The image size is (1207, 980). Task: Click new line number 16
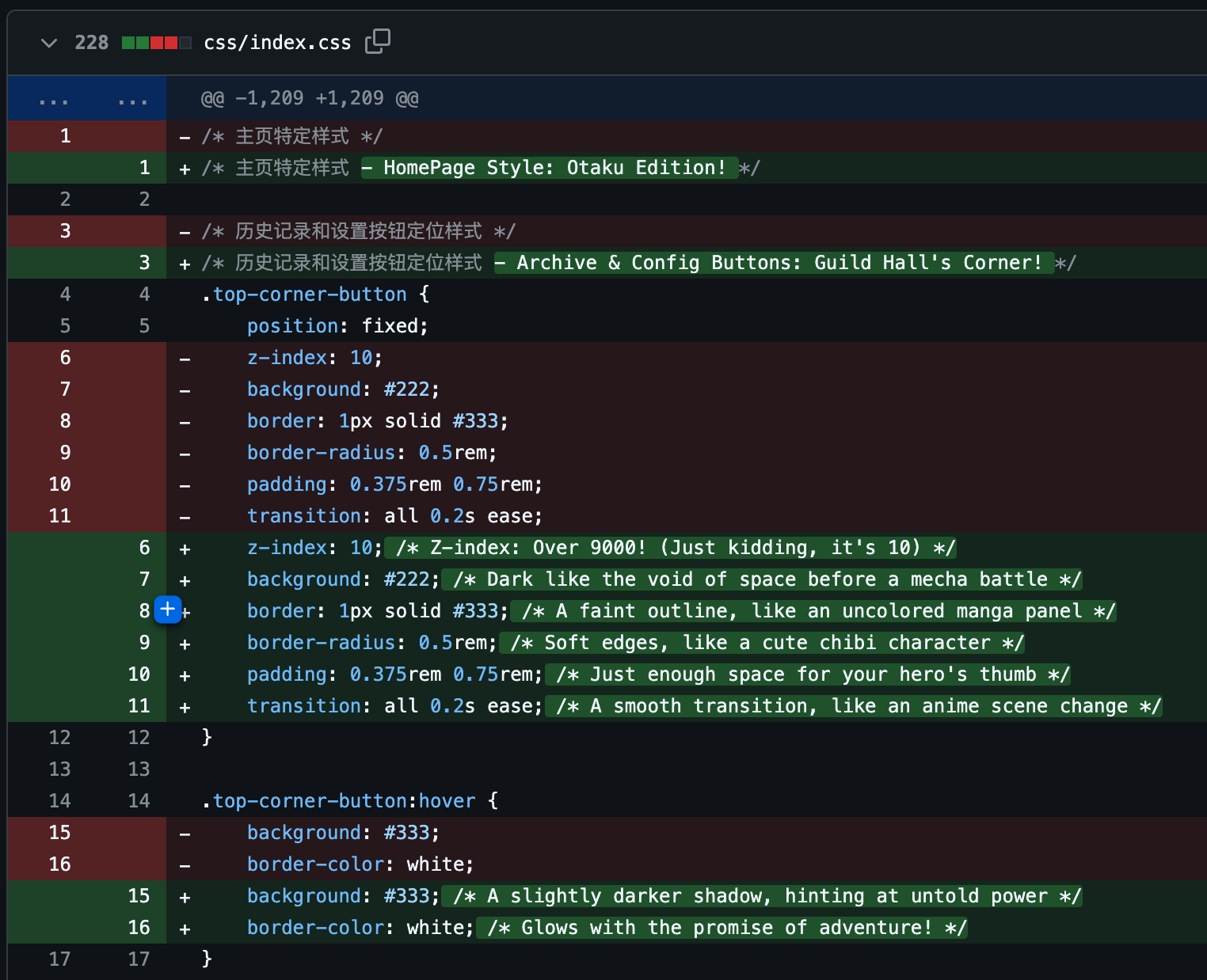coord(139,928)
